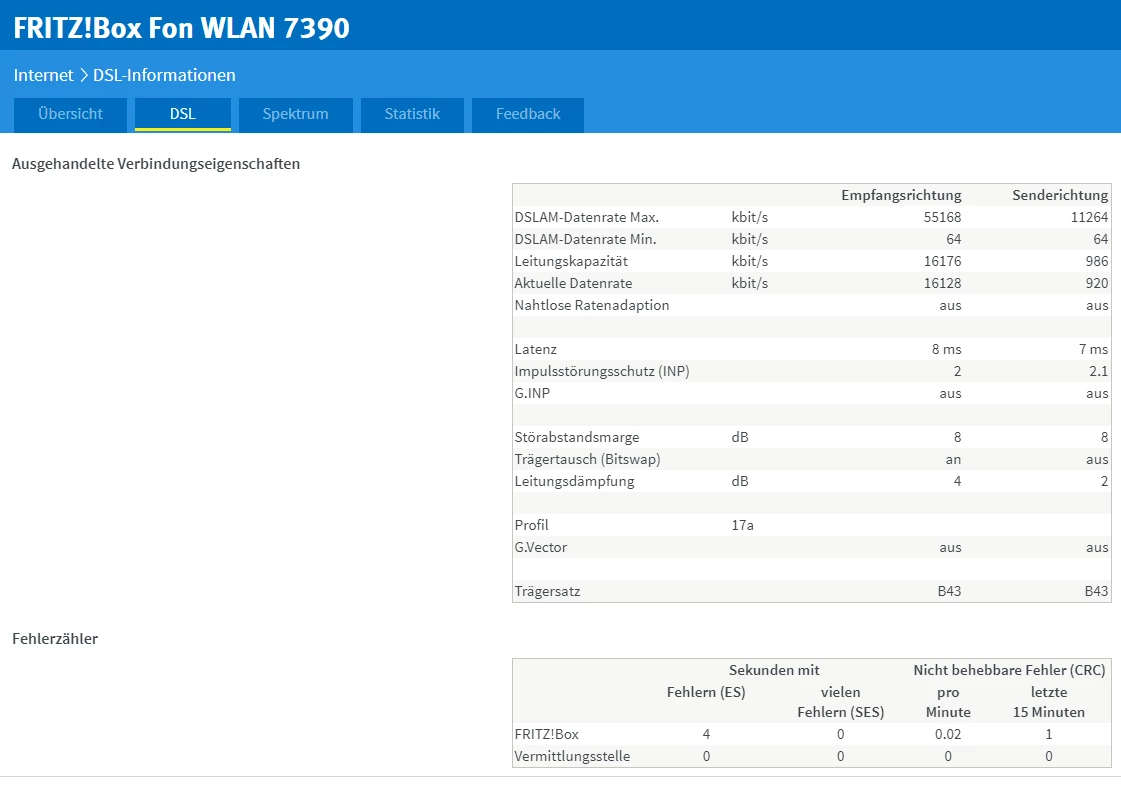The width and height of the screenshot is (1121, 796).
Task: Select the Trägersatz row label
Action: [548, 591]
